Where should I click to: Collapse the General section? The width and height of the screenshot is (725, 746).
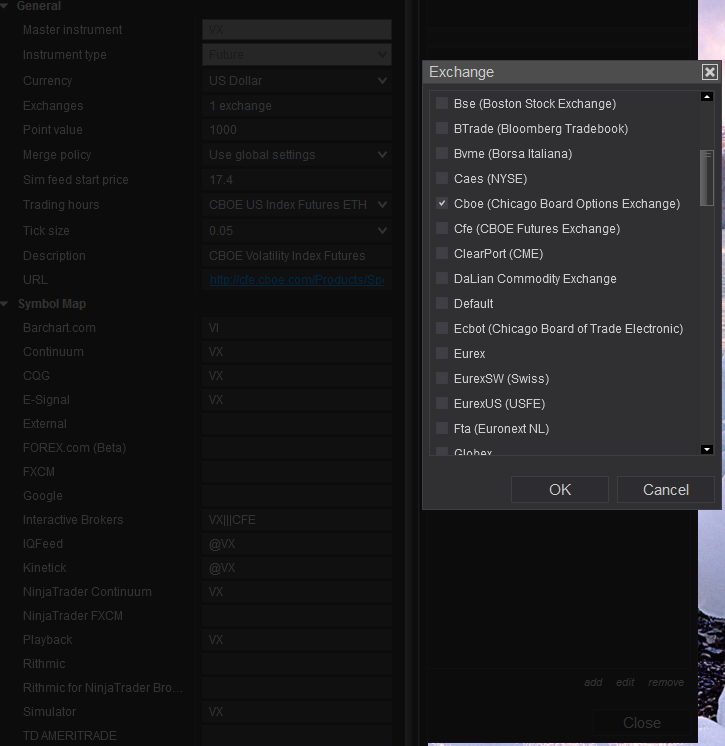pos(4,6)
